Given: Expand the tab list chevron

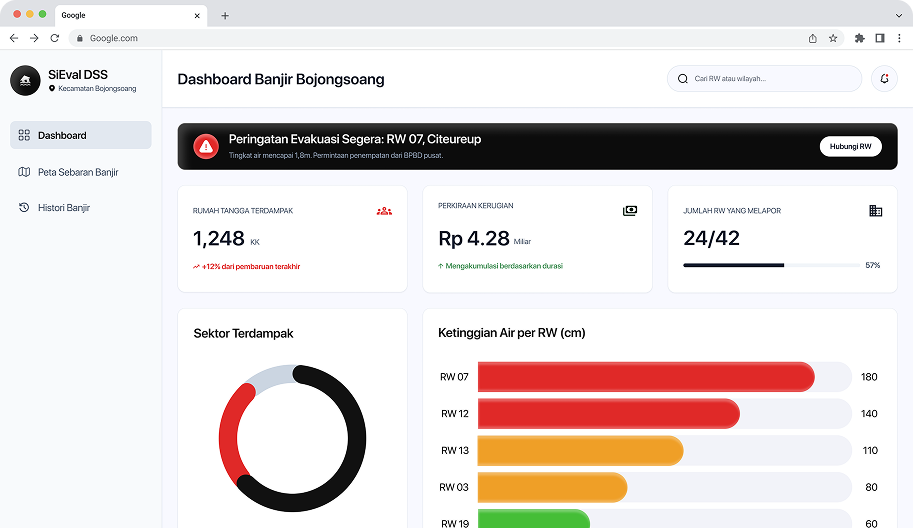Looking at the screenshot, I should [899, 16].
